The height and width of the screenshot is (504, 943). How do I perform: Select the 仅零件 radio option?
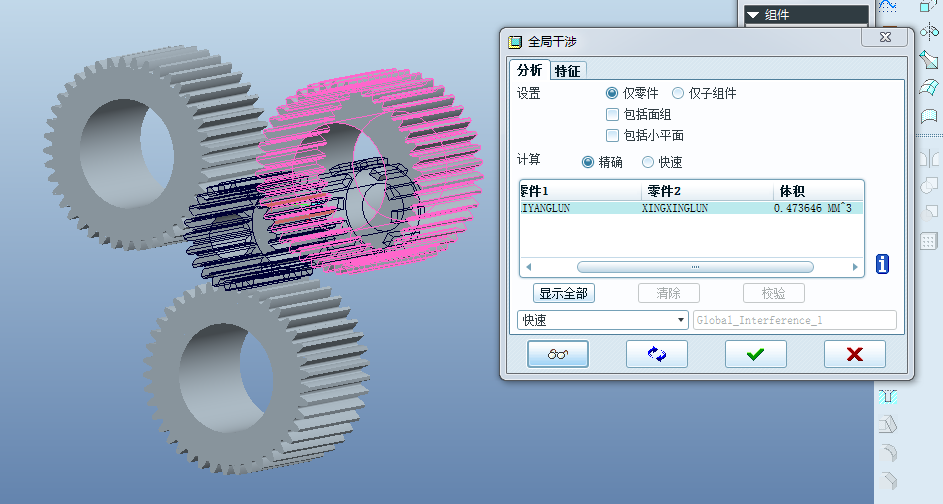pos(612,93)
